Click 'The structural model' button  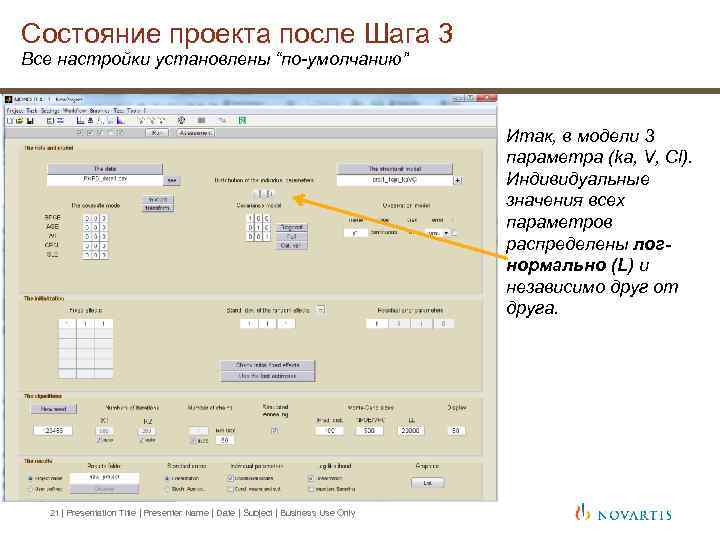(394, 169)
